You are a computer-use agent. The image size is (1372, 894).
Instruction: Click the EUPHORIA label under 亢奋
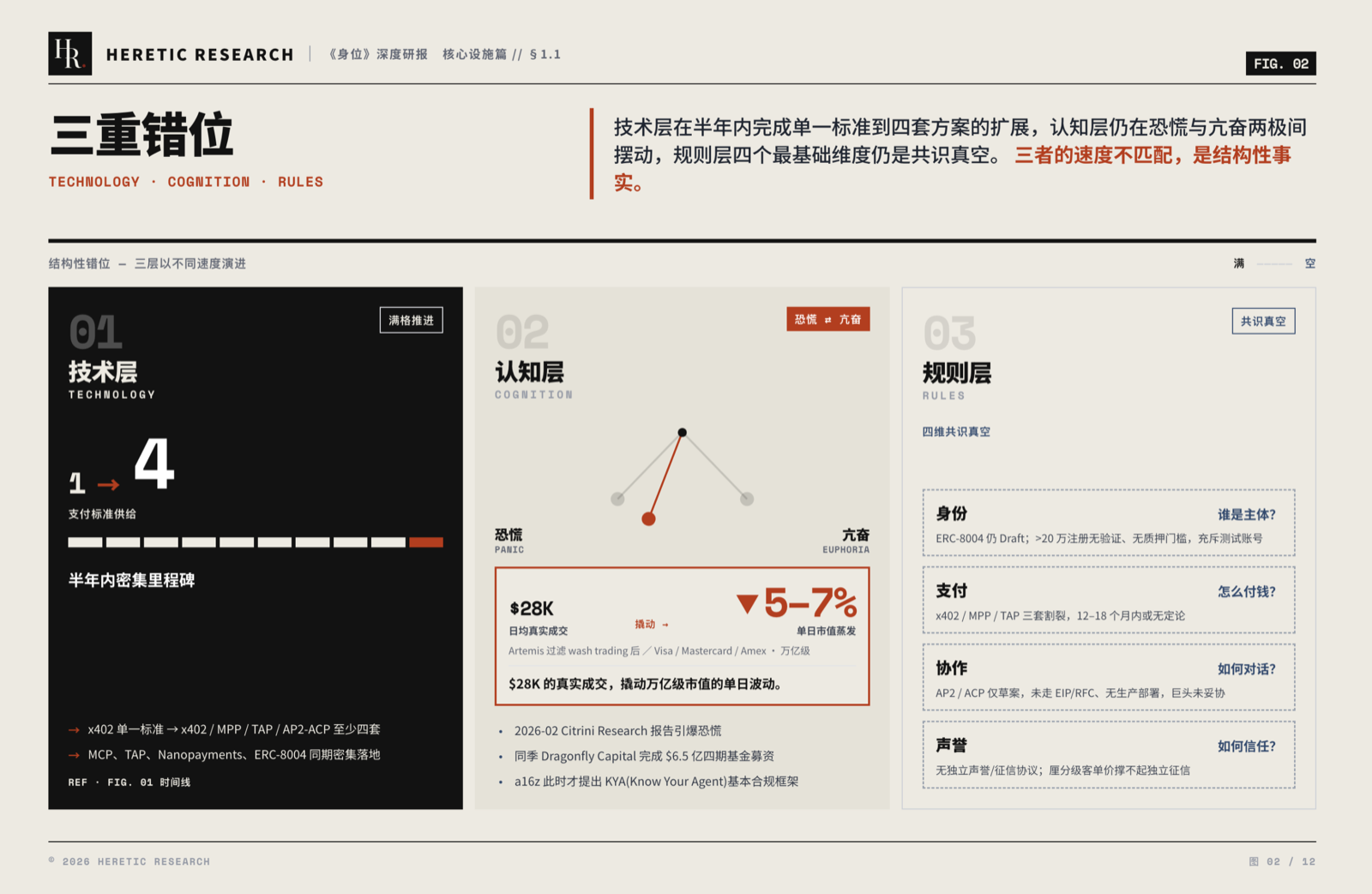tap(845, 550)
